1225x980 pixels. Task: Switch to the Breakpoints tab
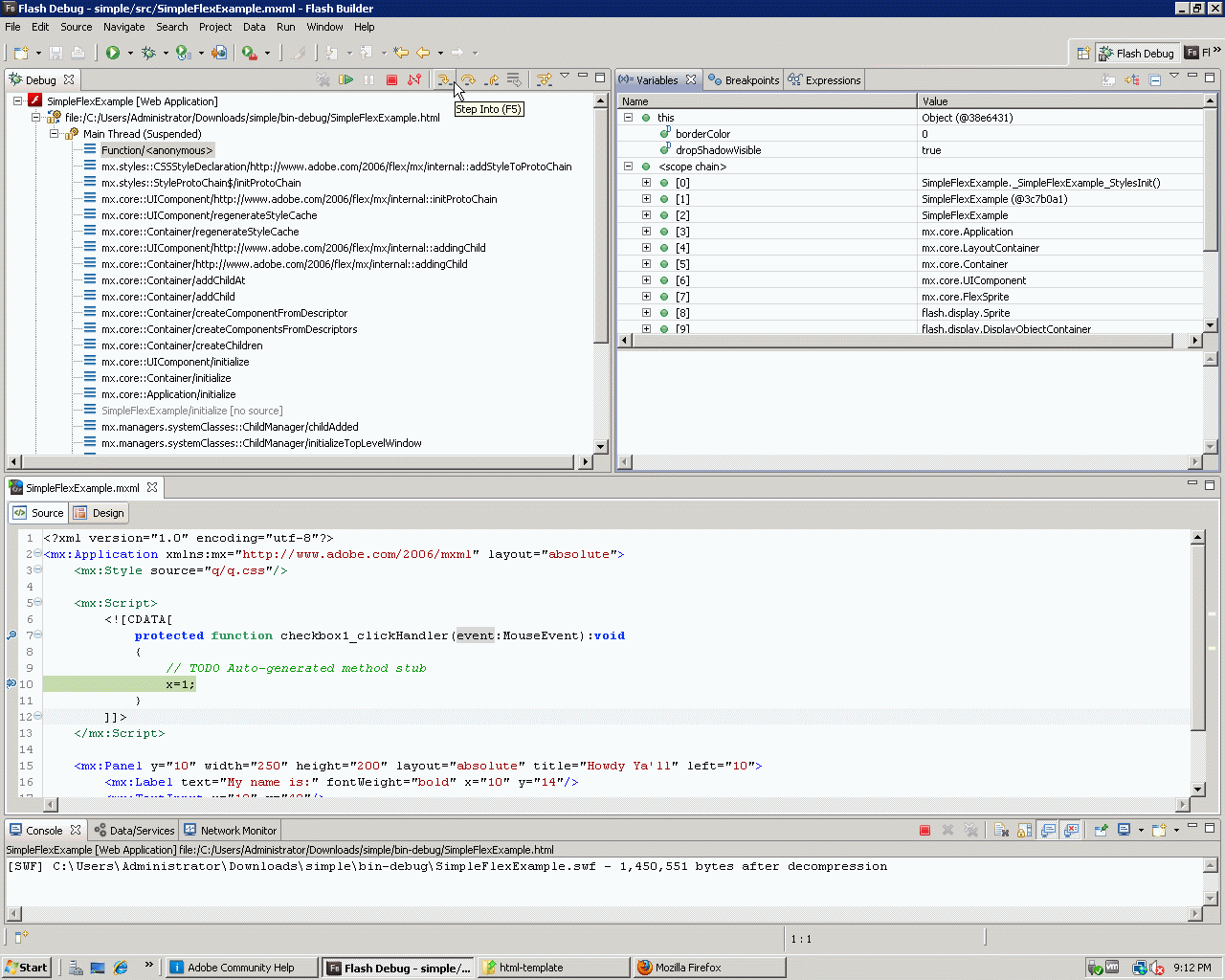pyautogui.click(x=744, y=80)
